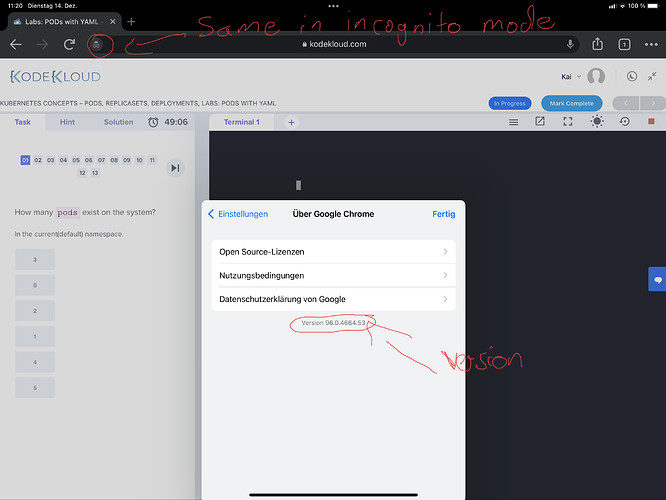This screenshot has height=500, width=666.
Task: Click the highlighted pods keyword
Action: click(68, 212)
